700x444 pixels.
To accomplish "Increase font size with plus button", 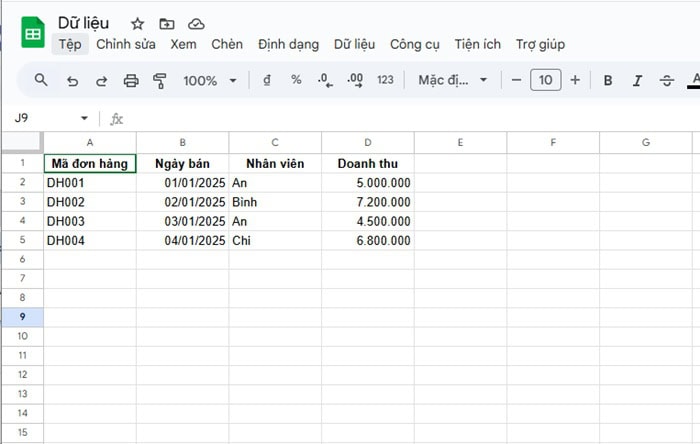I will click(x=575, y=80).
